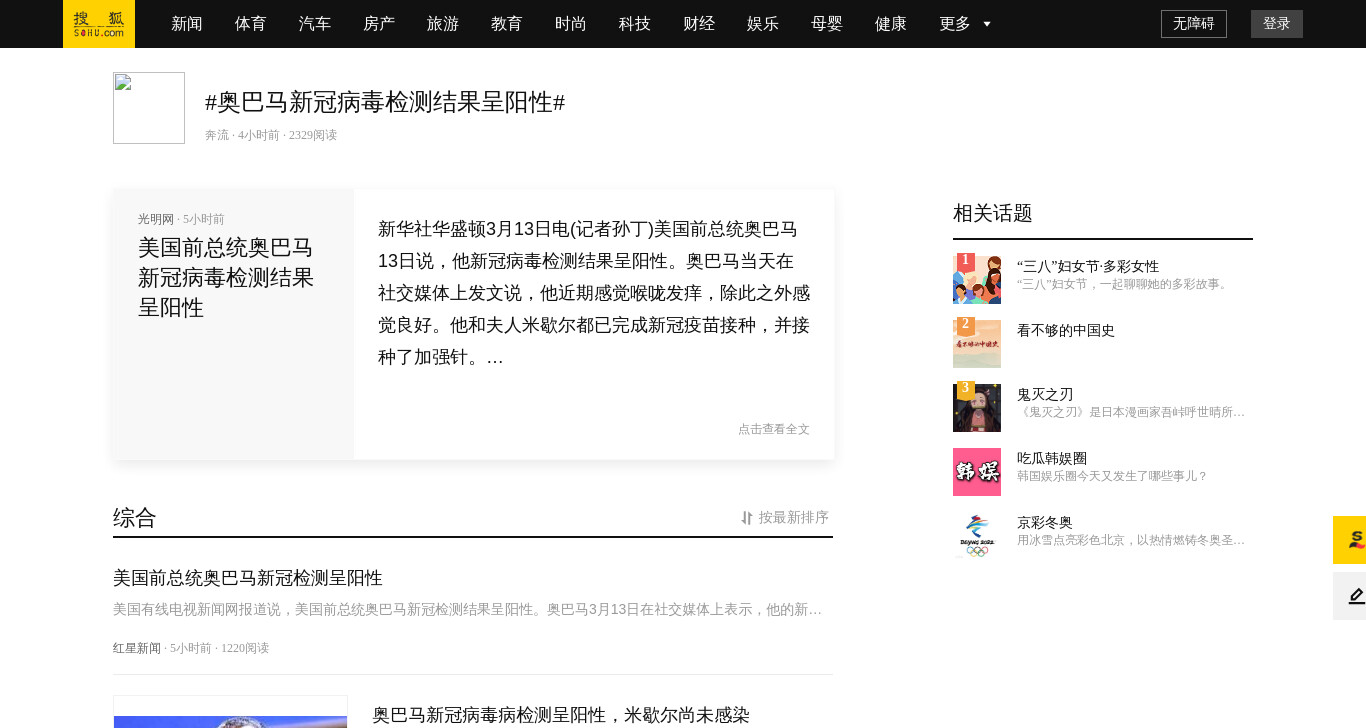
Task: Click the article excerpt starting 美国有线电视新闻网报道说
Action: click(468, 609)
